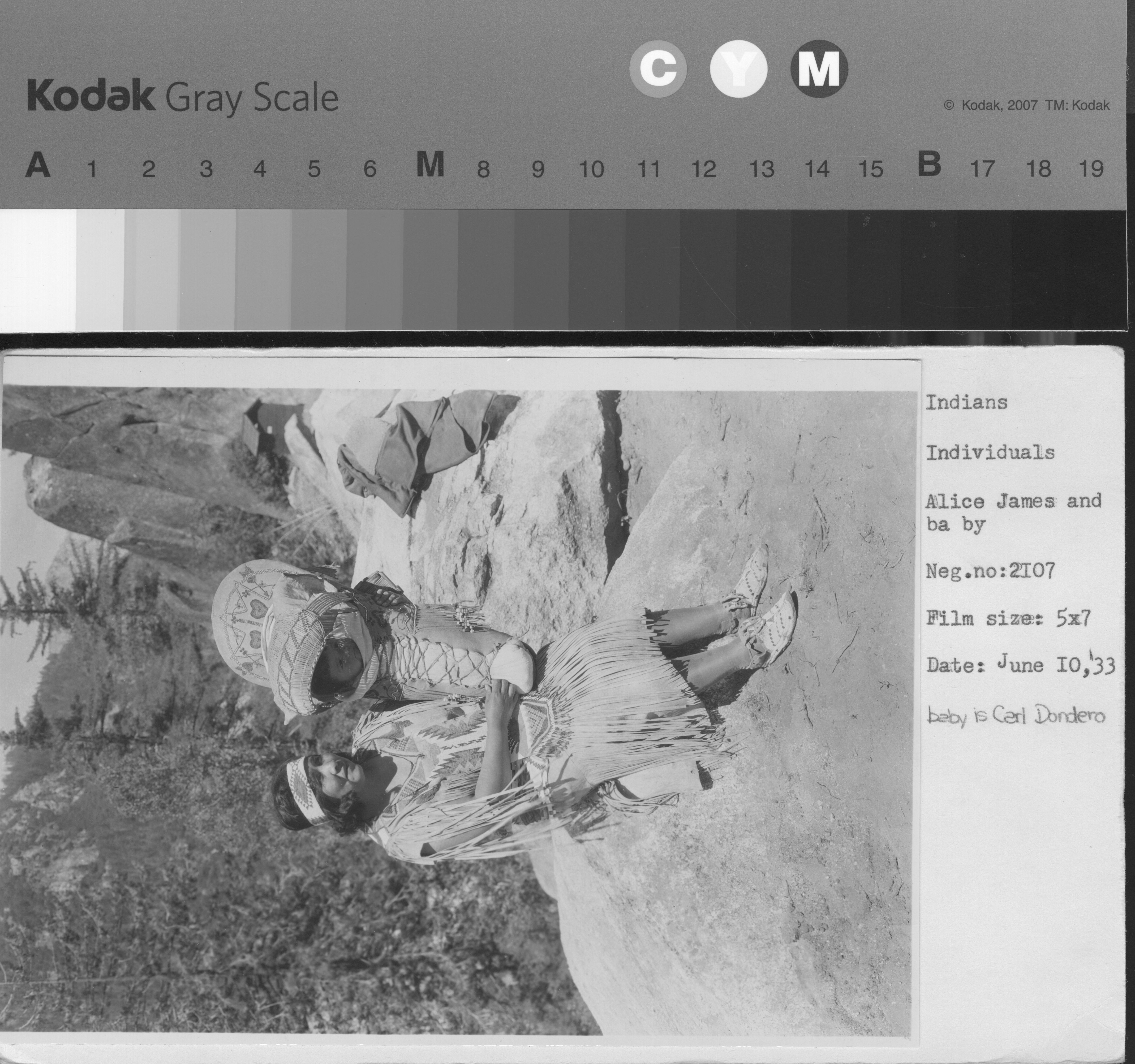Screen dimensions: 1135x1064
Task: Click the Kodak Gray Scale title
Action: pyautogui.click(x=183, y=97)
